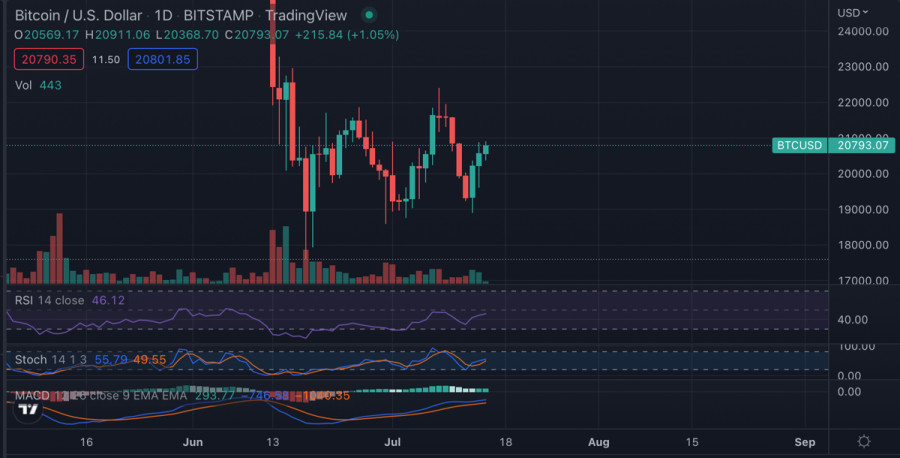900x458 pixels.
Task: Click the 20000.00 price axis label
Action: (x=863, y=173)
